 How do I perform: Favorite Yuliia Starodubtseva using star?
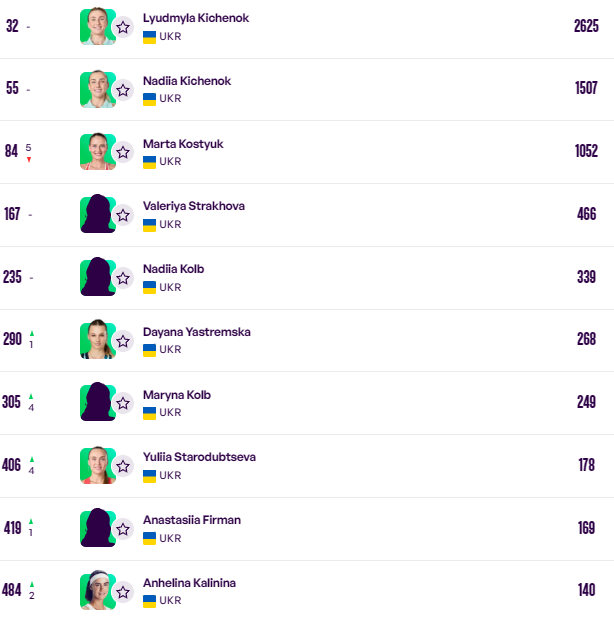pyautogui.click(x=123, y=466)
